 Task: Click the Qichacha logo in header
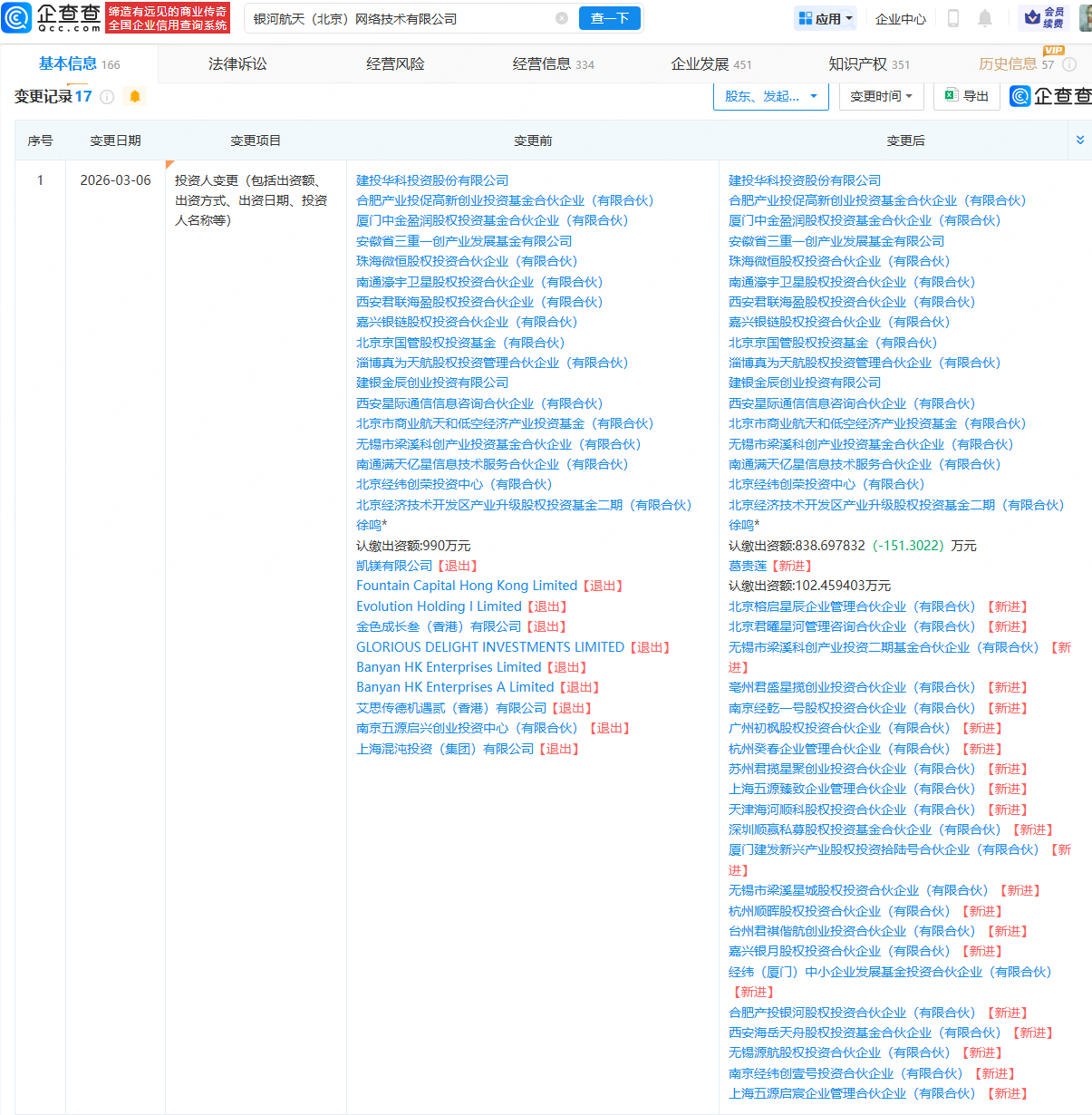pos(52,17)
